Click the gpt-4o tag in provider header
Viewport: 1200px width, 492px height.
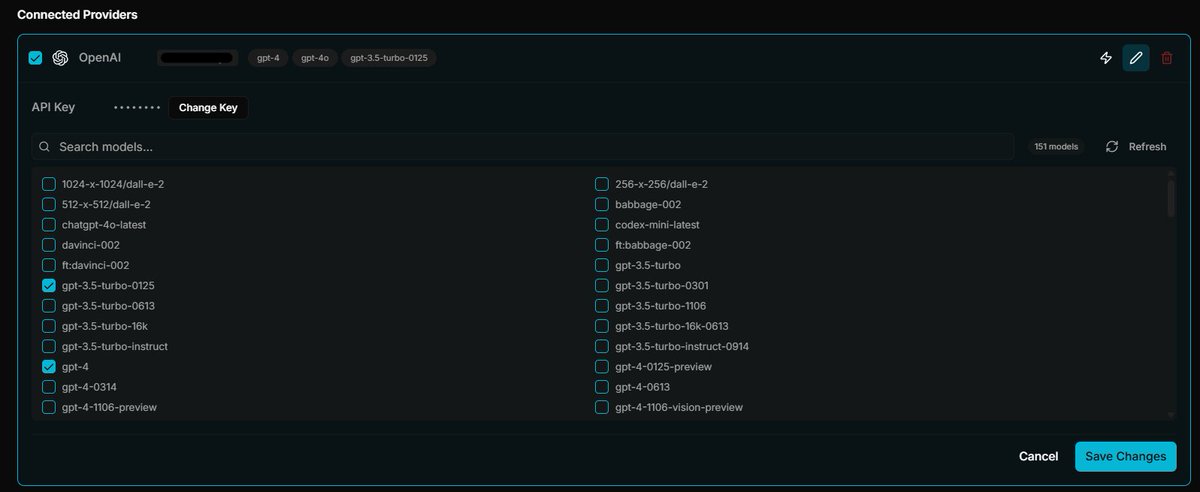click(315, 58)
